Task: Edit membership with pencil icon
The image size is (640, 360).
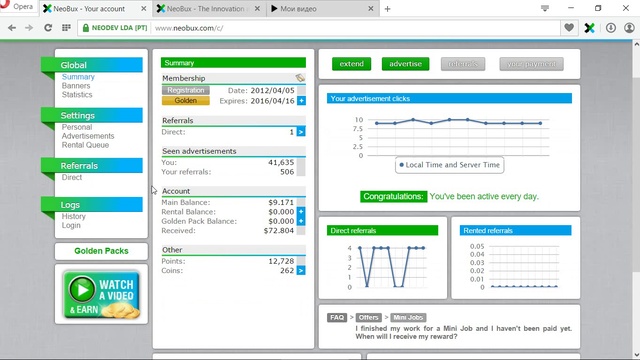Action: 300,78
